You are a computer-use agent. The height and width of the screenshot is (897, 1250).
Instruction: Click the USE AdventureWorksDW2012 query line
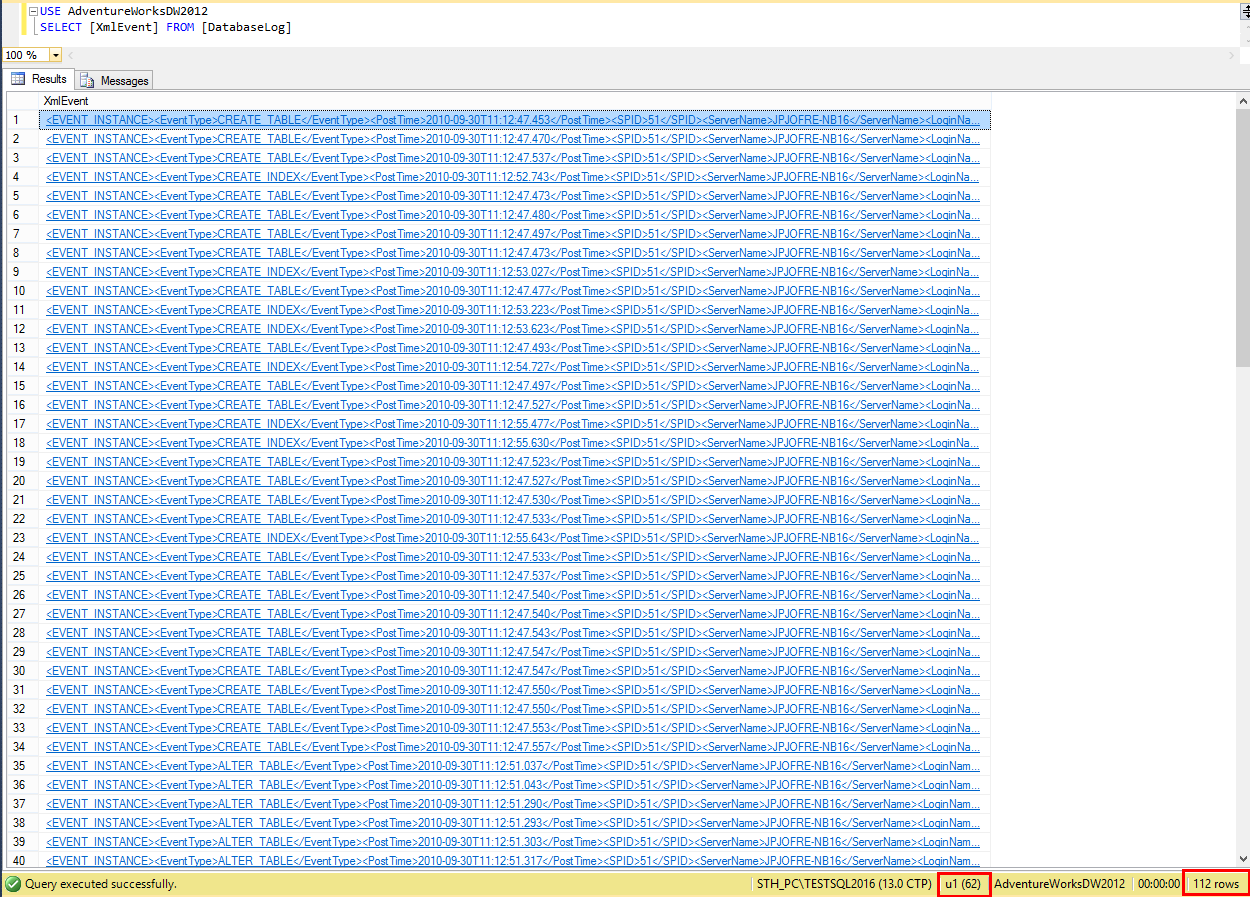pyautogui.click(x=124, y=11)
